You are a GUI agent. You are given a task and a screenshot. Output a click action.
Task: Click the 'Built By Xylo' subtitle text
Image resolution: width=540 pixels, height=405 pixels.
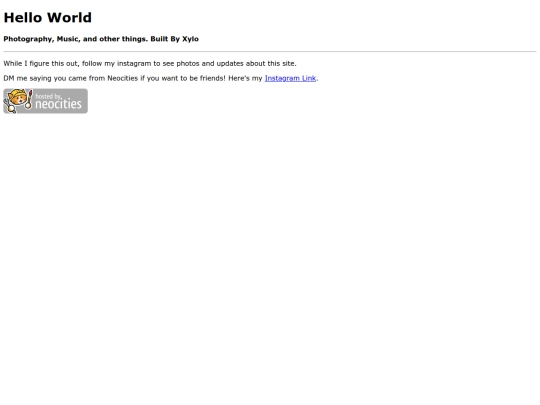174,39
